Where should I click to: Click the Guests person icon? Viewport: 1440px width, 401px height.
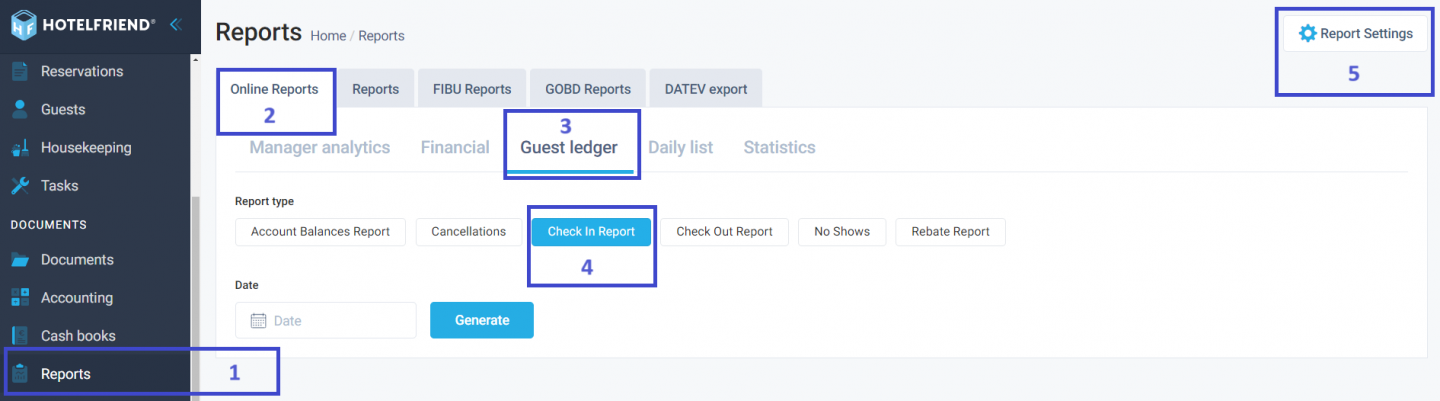click(20, 109)
